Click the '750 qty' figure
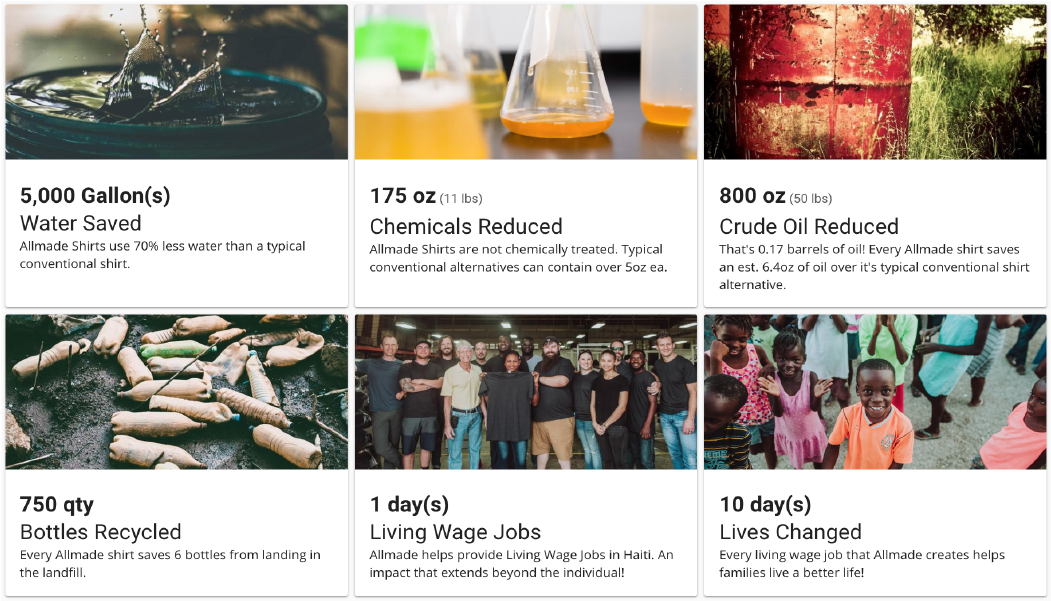This screenshot has width=1051, height=601. (57, 505)
